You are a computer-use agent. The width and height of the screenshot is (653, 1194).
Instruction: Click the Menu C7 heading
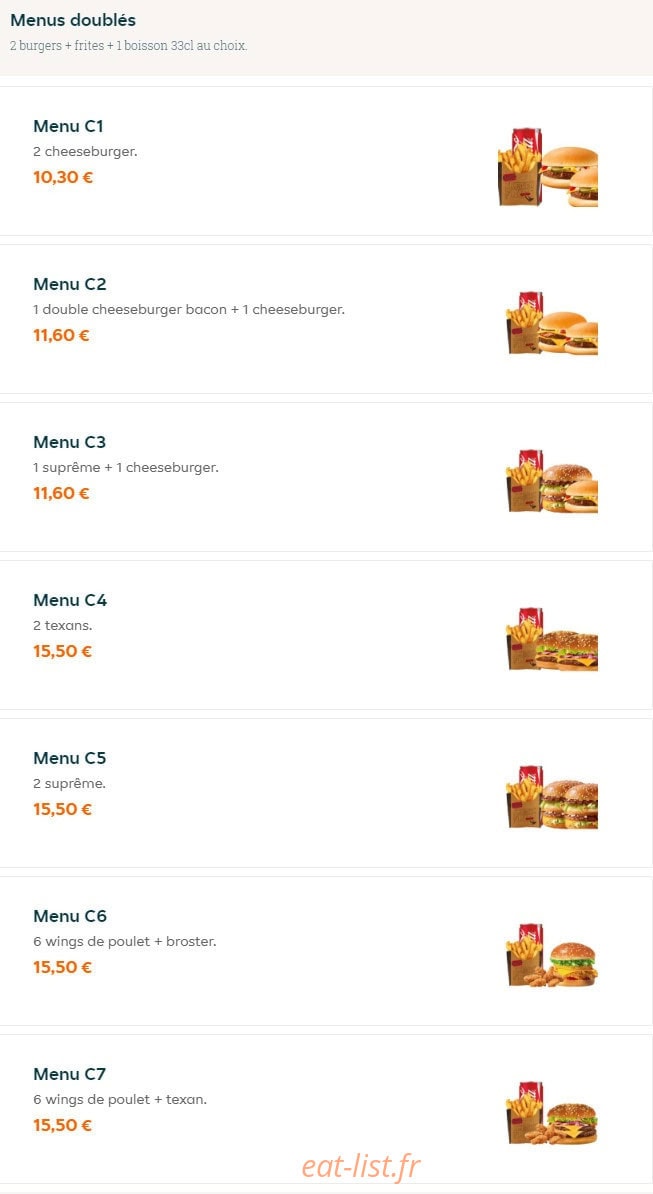[x=69, y=1074]
